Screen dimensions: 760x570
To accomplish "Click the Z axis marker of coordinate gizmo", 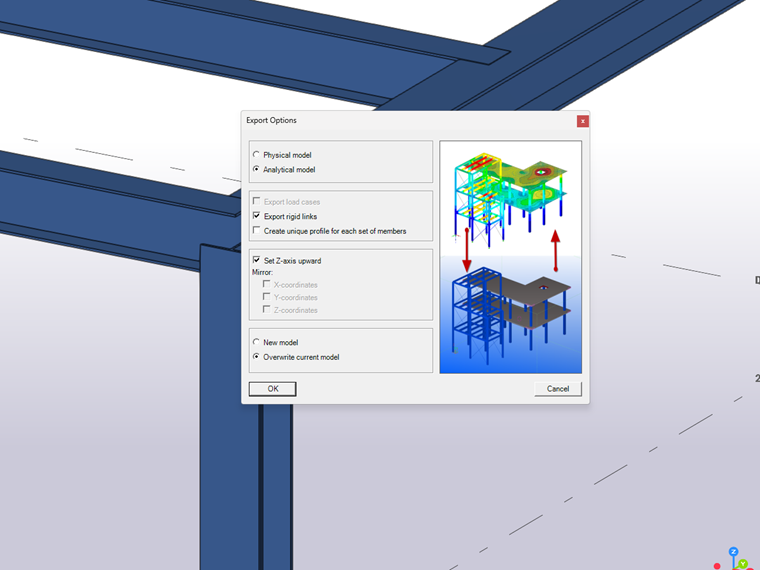I will click(733, 552).
